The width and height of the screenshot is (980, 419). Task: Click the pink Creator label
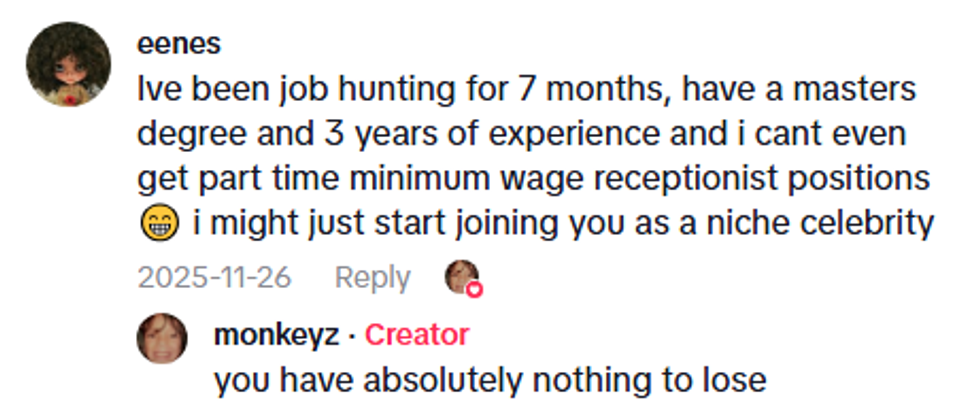click(416, 335)
